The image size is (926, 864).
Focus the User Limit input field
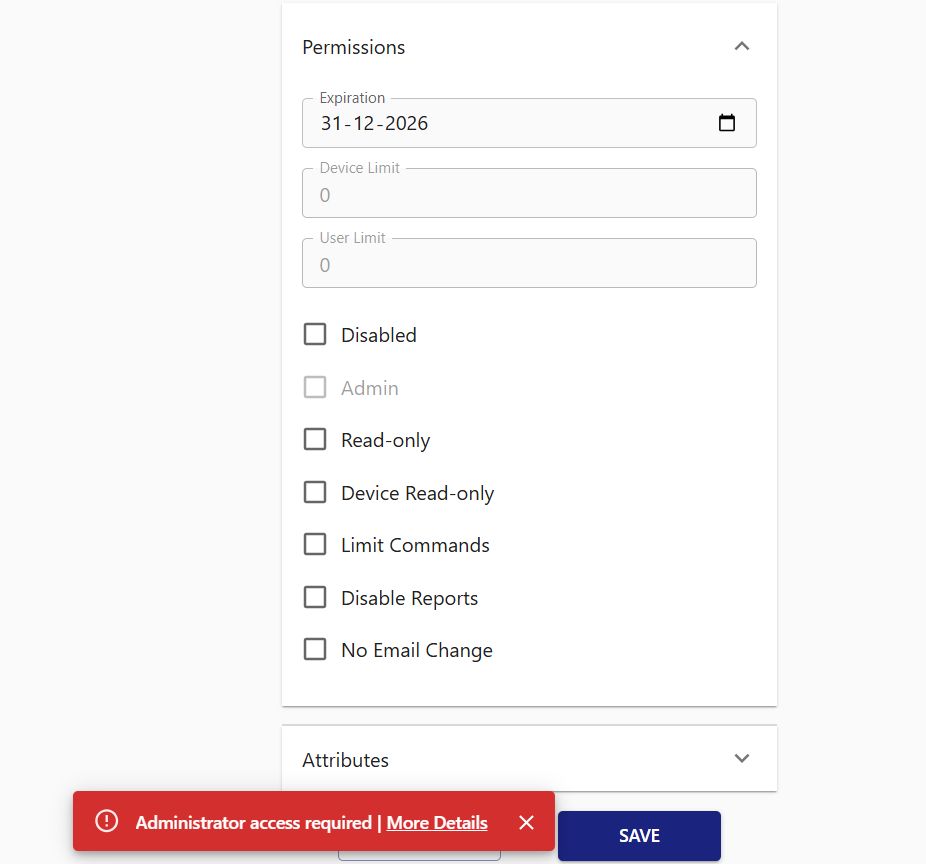[x=528, y=265]
